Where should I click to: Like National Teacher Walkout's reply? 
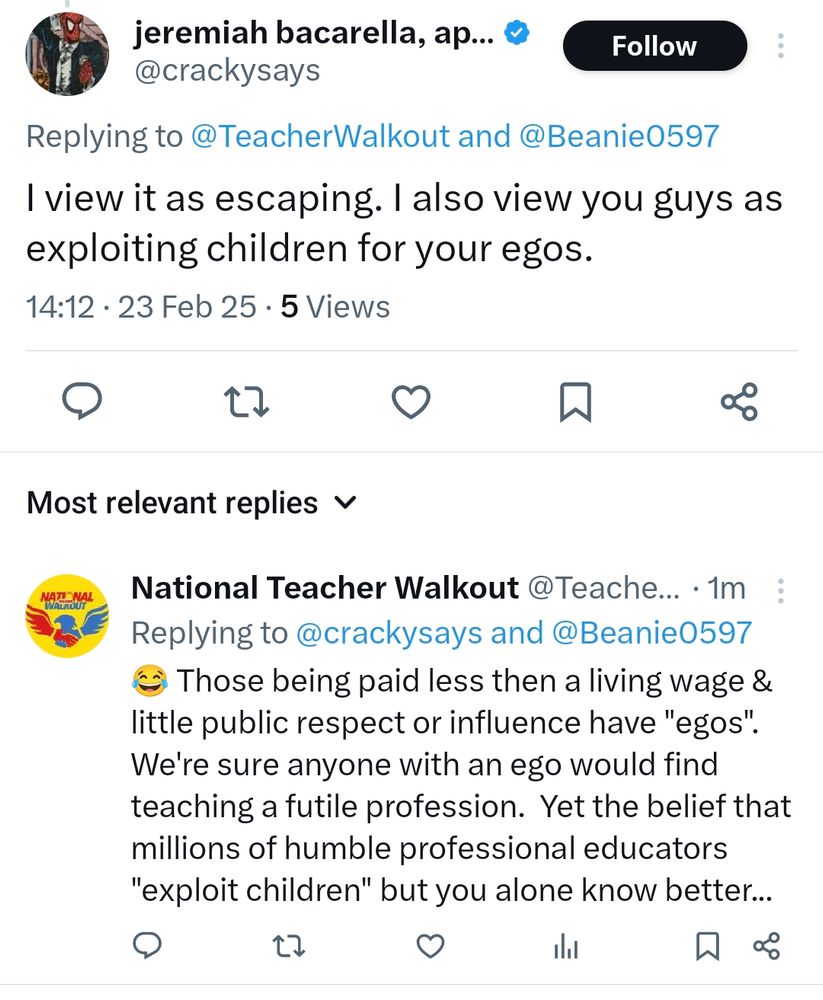[430, 946]
